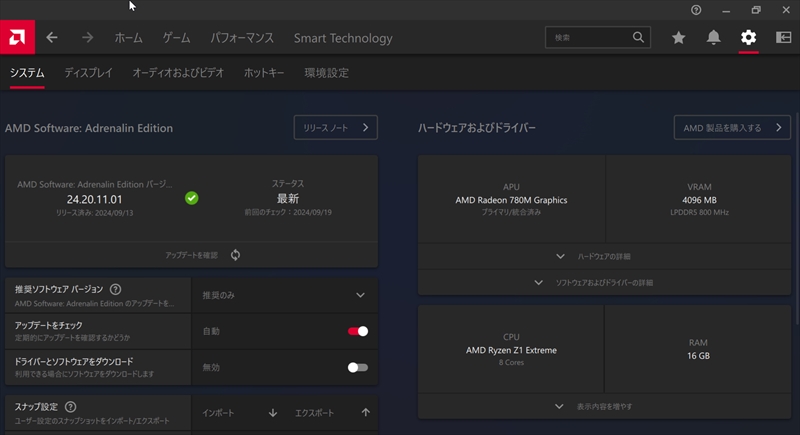Click the 16 GB RAM value

click(698, 355)
